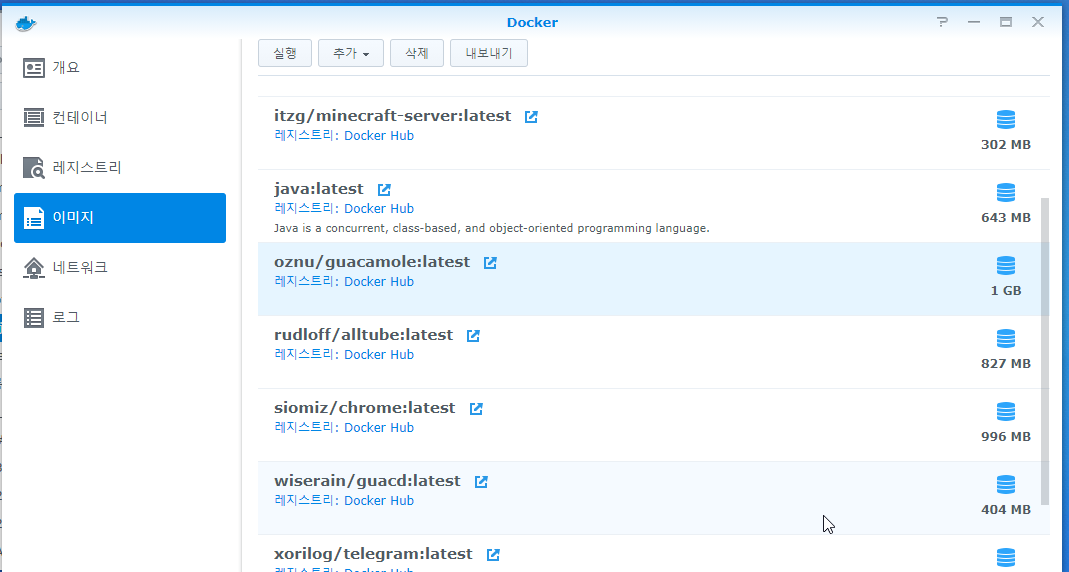The image size is (1069, 572).
Task: Click the 996 MB size value
Action: (1006, 436)
